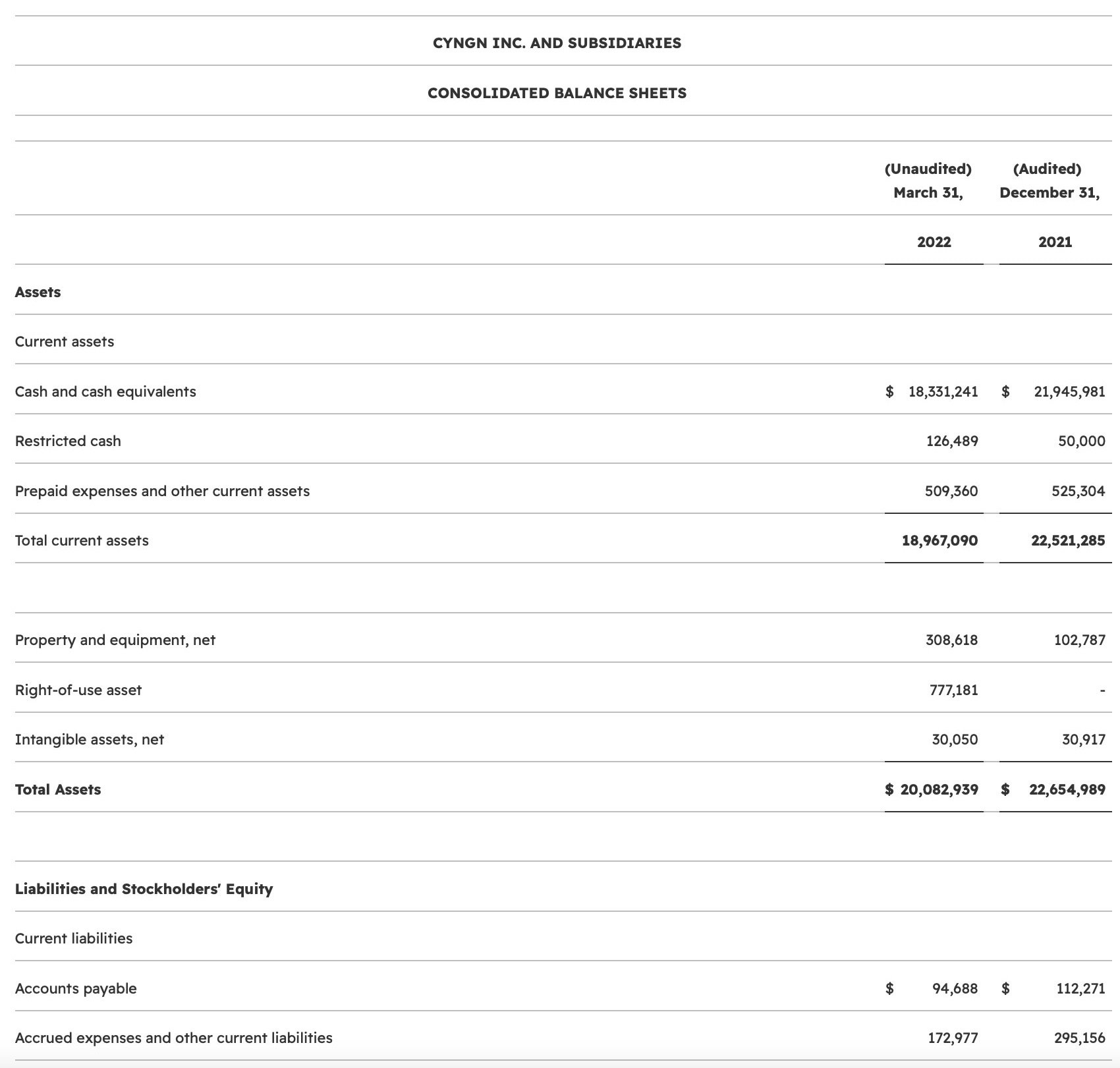Click the 'Current liabilities' row label
The width and height of the screenshot is (1120, 1068).
(x=74, y=938)
